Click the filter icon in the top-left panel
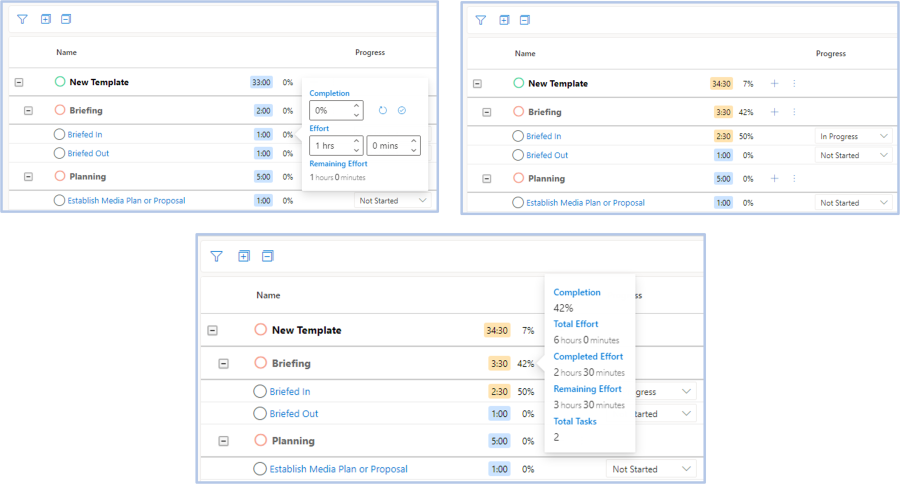This screenshot has width=900, height=484. (23, 19)
